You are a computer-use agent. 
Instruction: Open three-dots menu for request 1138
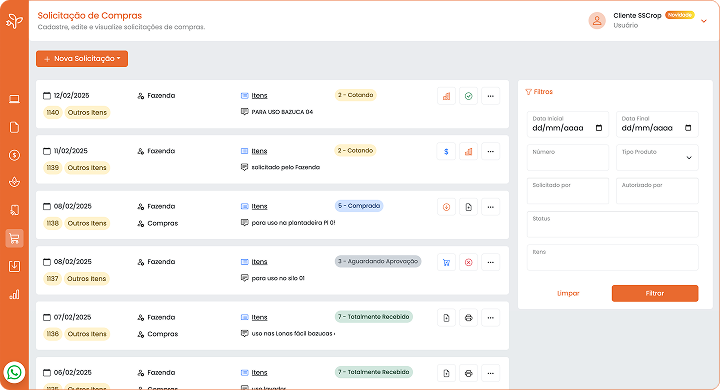(490, 207)
